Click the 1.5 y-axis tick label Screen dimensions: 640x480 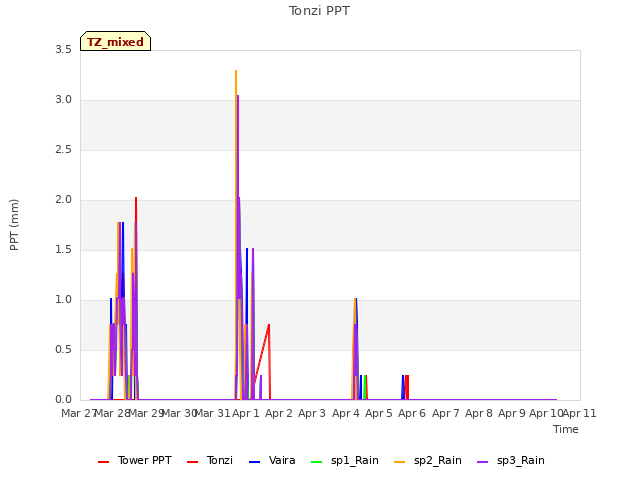(63, 250)
